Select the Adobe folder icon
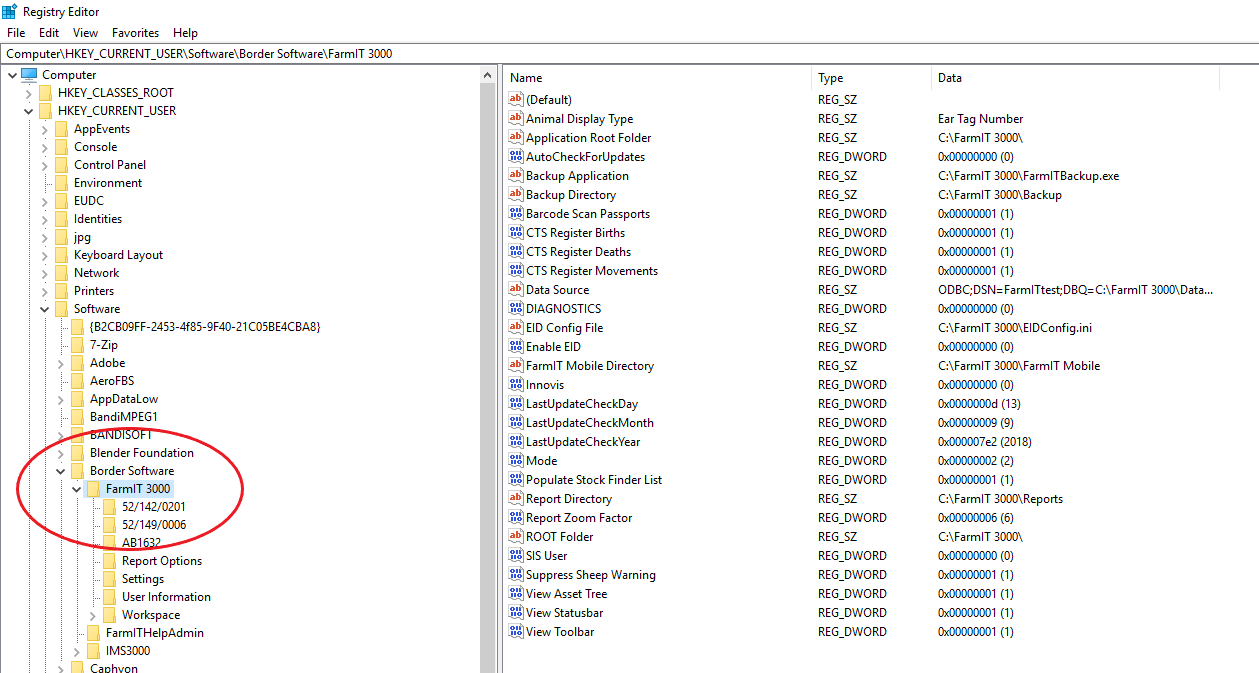The image size is (1259, 673). pos(77,363)
